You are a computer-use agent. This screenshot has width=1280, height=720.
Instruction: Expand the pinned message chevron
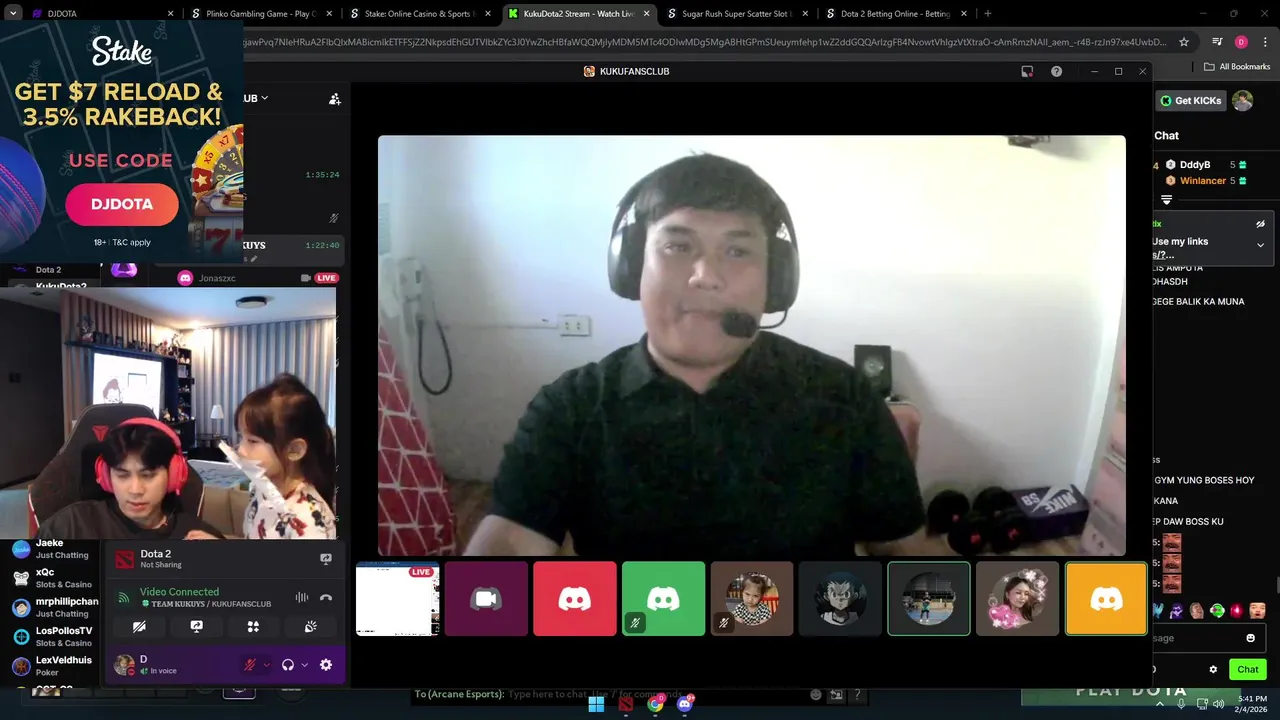pos(1260,245)
